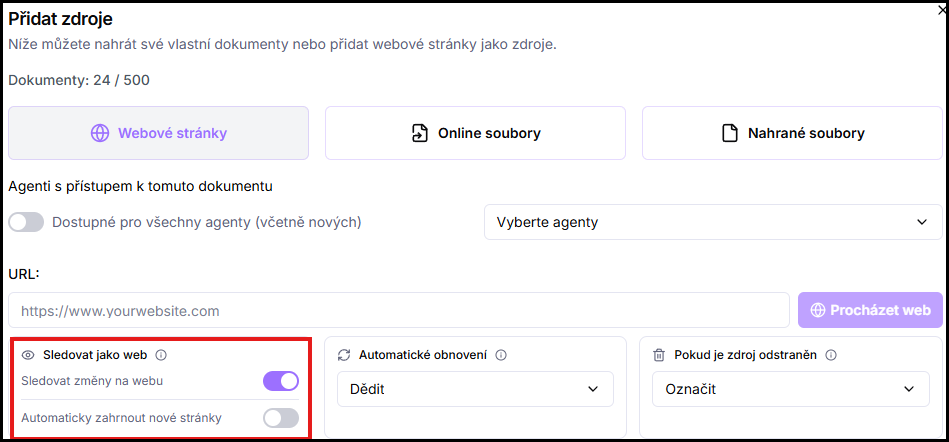Click the globe icon in Webové stránky

(x=100, y=133)
